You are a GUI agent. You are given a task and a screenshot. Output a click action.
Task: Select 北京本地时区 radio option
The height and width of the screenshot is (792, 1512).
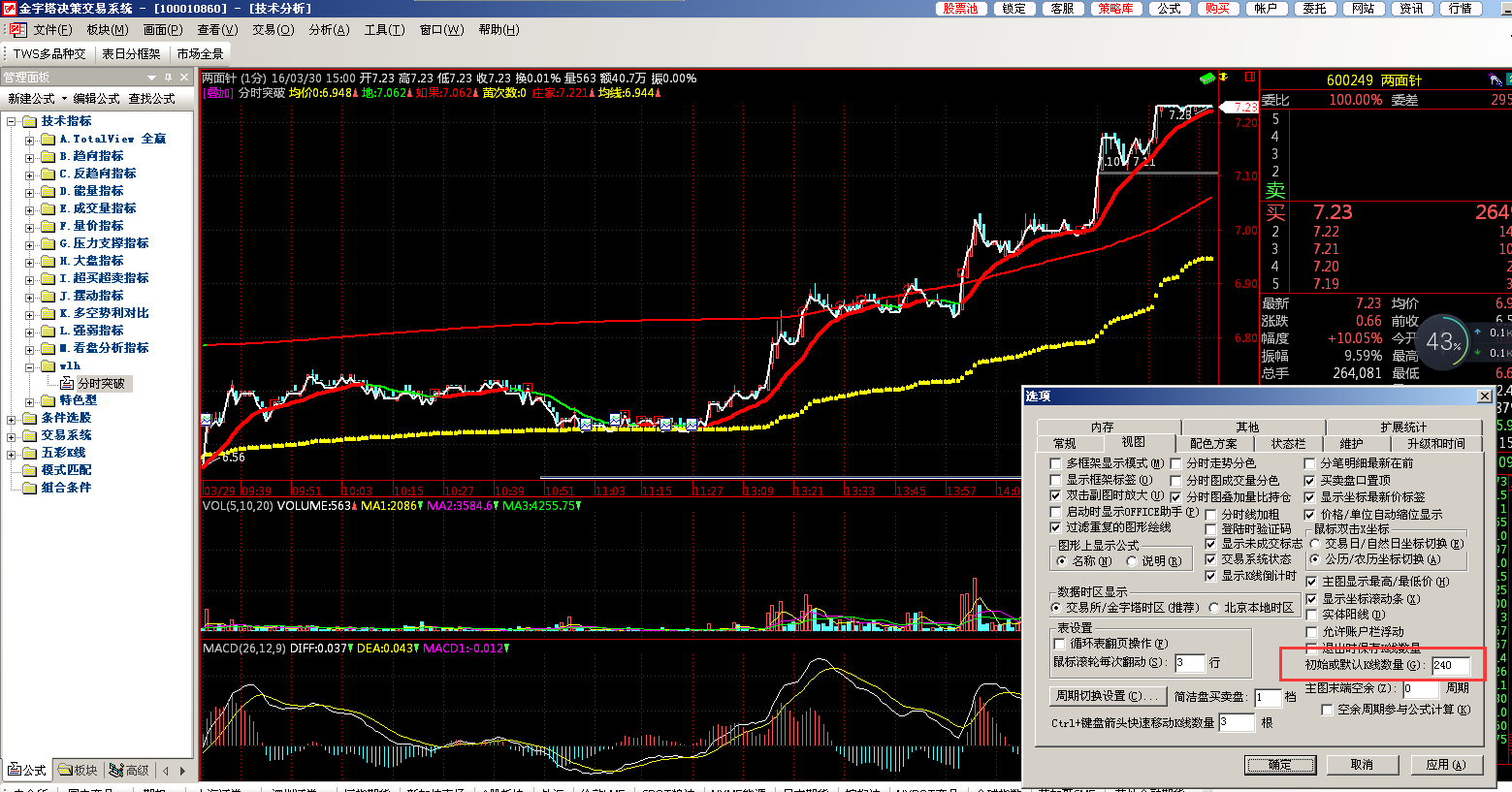pos(1214,608)
